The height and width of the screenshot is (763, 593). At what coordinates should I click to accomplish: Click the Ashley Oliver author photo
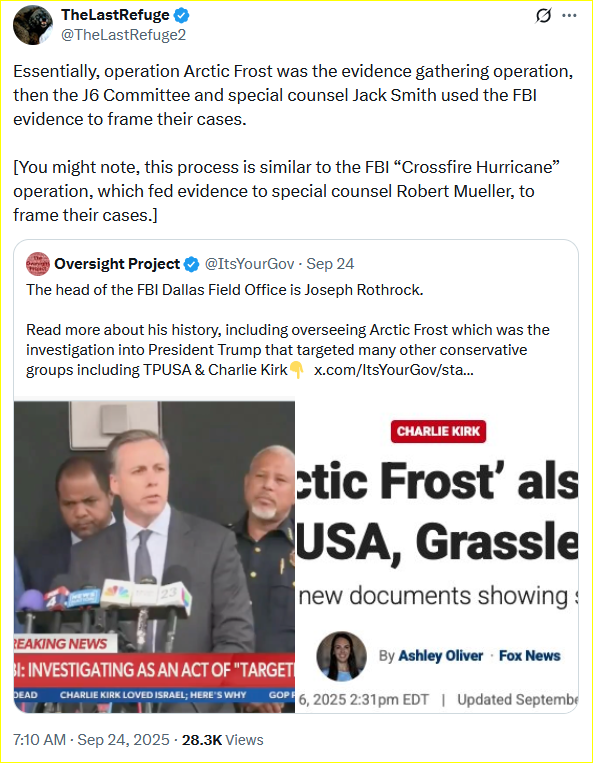pyautogui.click(x=341, y=656)
